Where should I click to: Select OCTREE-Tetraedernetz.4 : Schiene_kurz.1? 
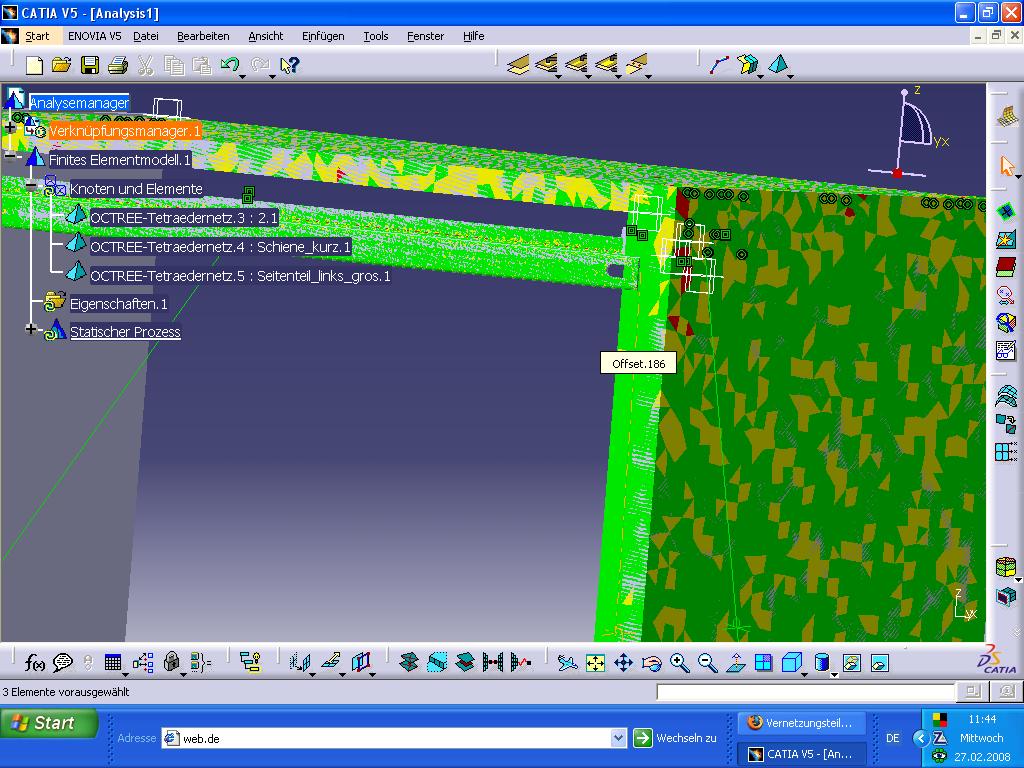pyautogui.click(x=220, y=247)
